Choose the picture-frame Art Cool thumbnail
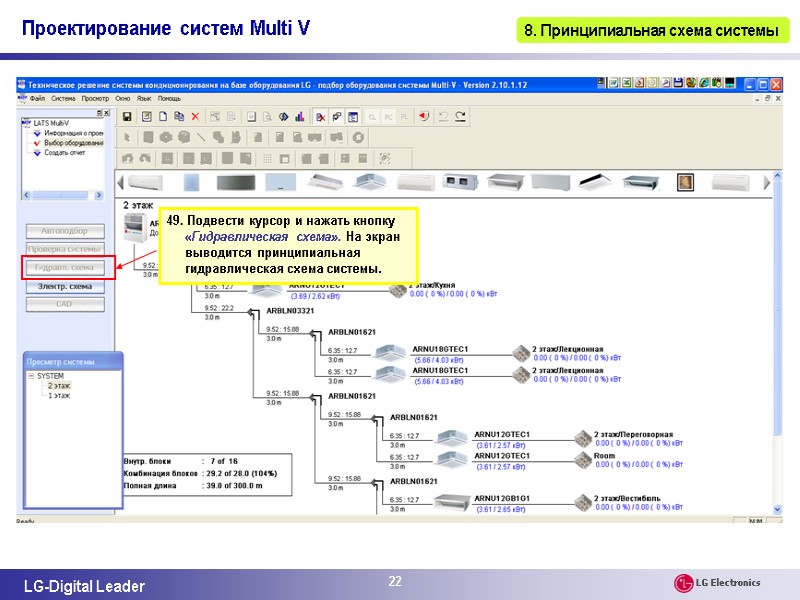The width and height of the screenshot is (800, 600). coord(685,182)
